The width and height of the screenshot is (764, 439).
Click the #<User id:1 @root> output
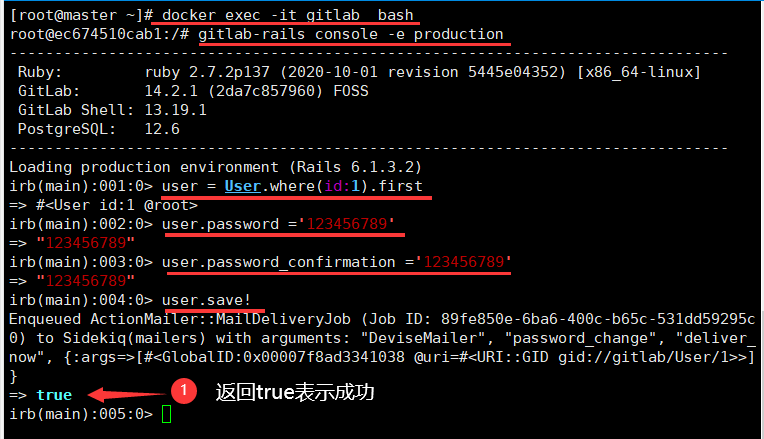point(117,205)
